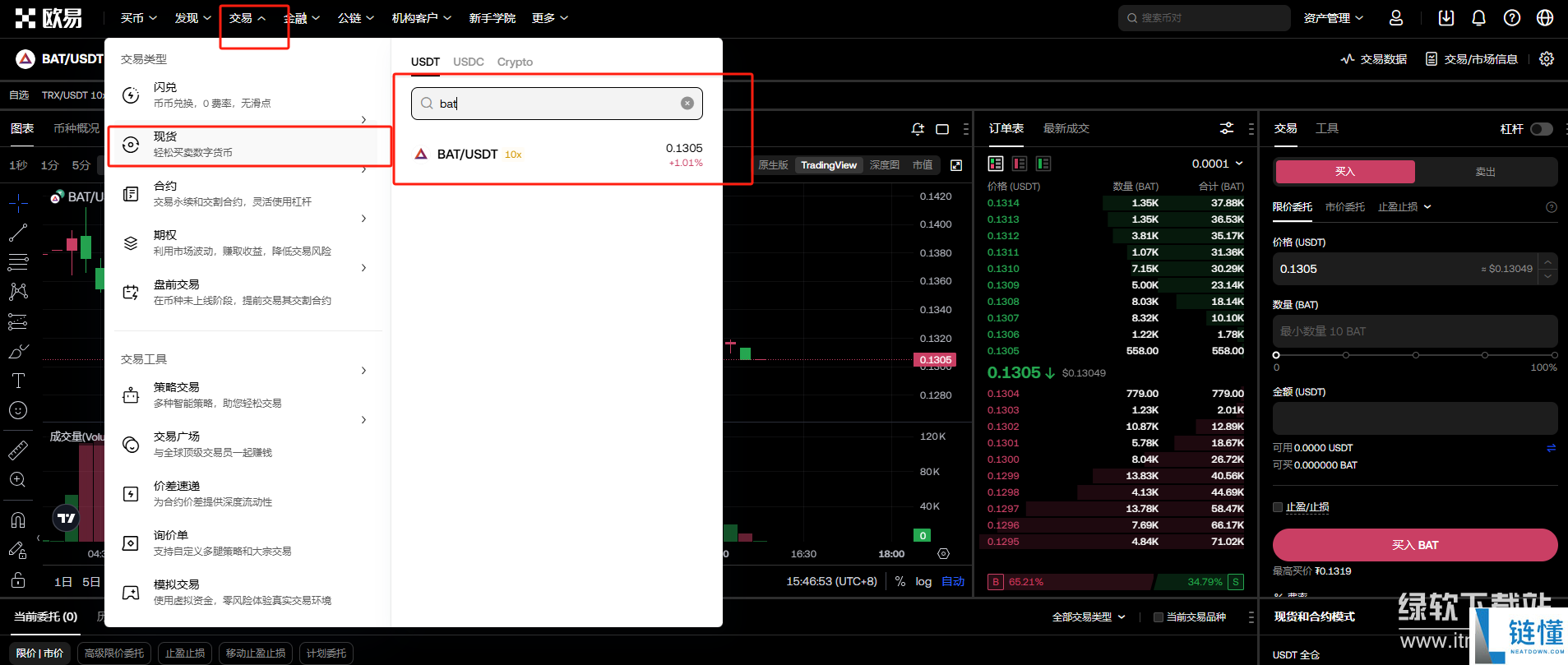Toggle 自动 auto scale on chart
The width and height of the screenshot is (1568, 665).
pyautogui.click(x=953, y=581)
